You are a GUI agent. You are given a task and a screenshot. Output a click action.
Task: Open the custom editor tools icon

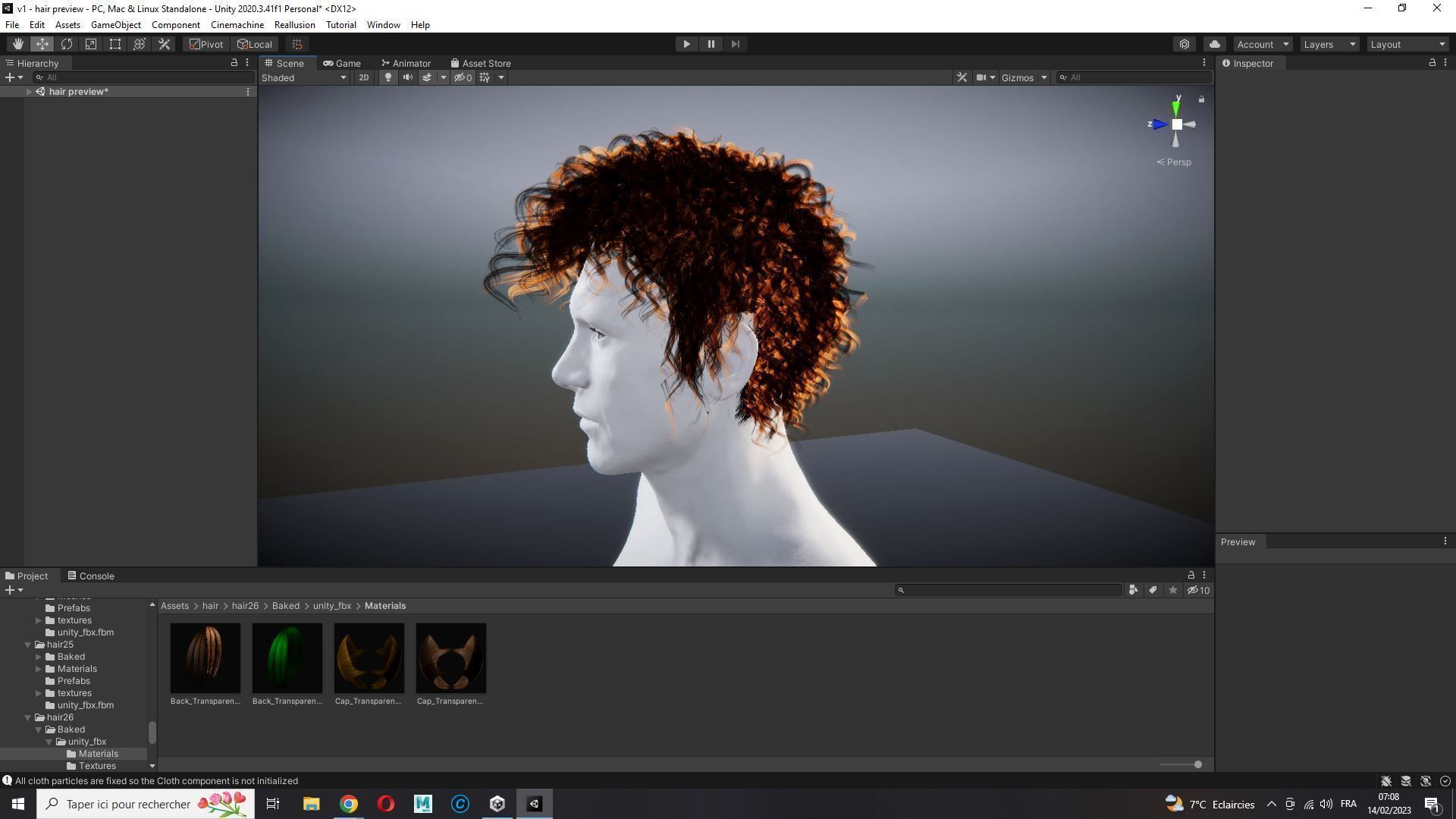pos(164,44)
